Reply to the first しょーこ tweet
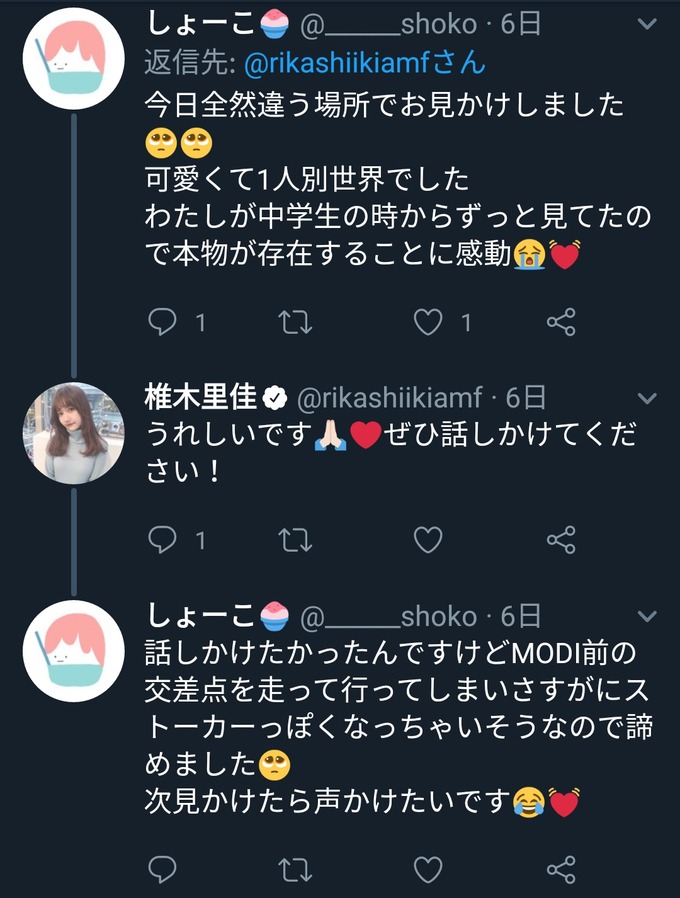This screenshot has height=898, width=680. (162, 322)
